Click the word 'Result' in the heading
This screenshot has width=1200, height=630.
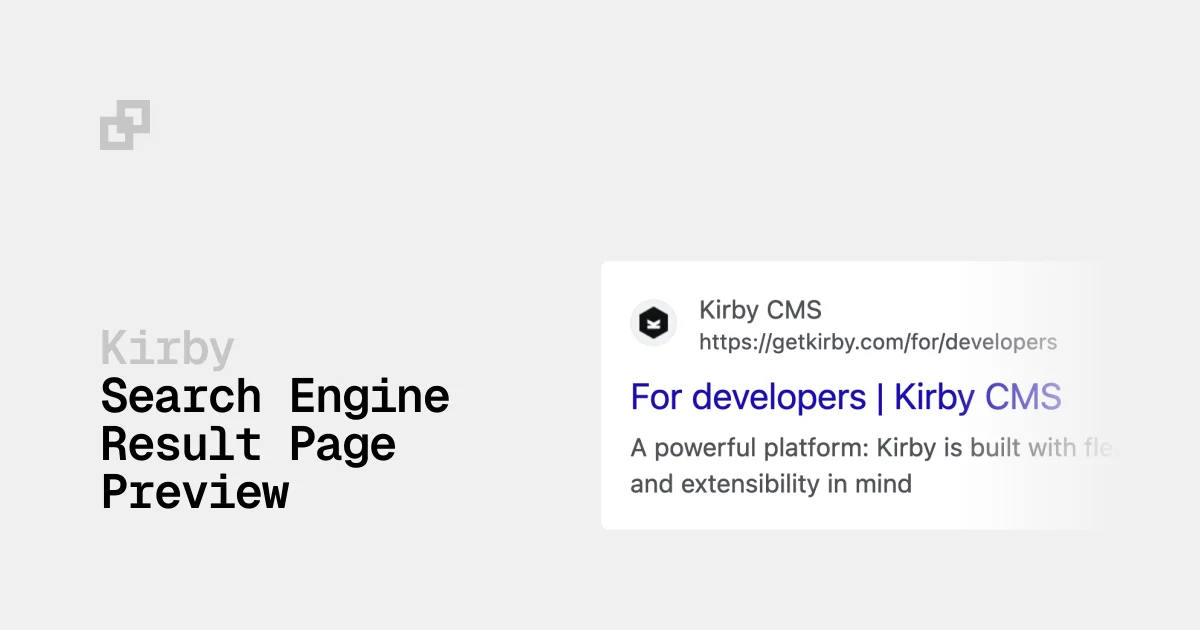181,444
